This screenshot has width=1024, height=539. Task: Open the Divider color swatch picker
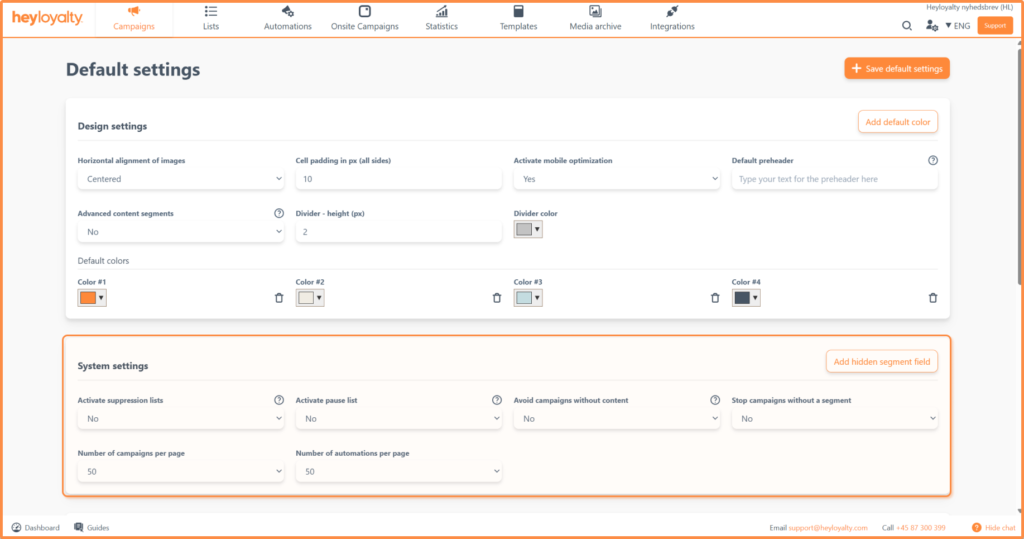[527, 230]
